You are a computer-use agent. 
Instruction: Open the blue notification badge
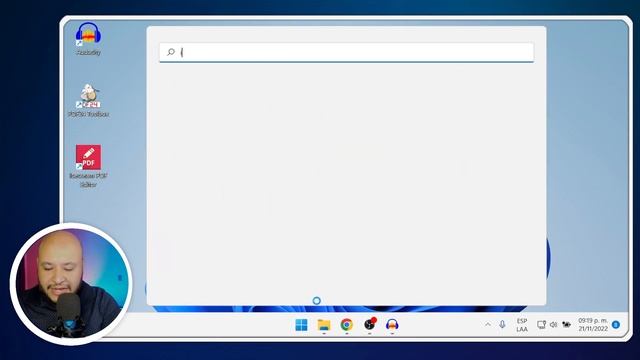tap(616, 325)
